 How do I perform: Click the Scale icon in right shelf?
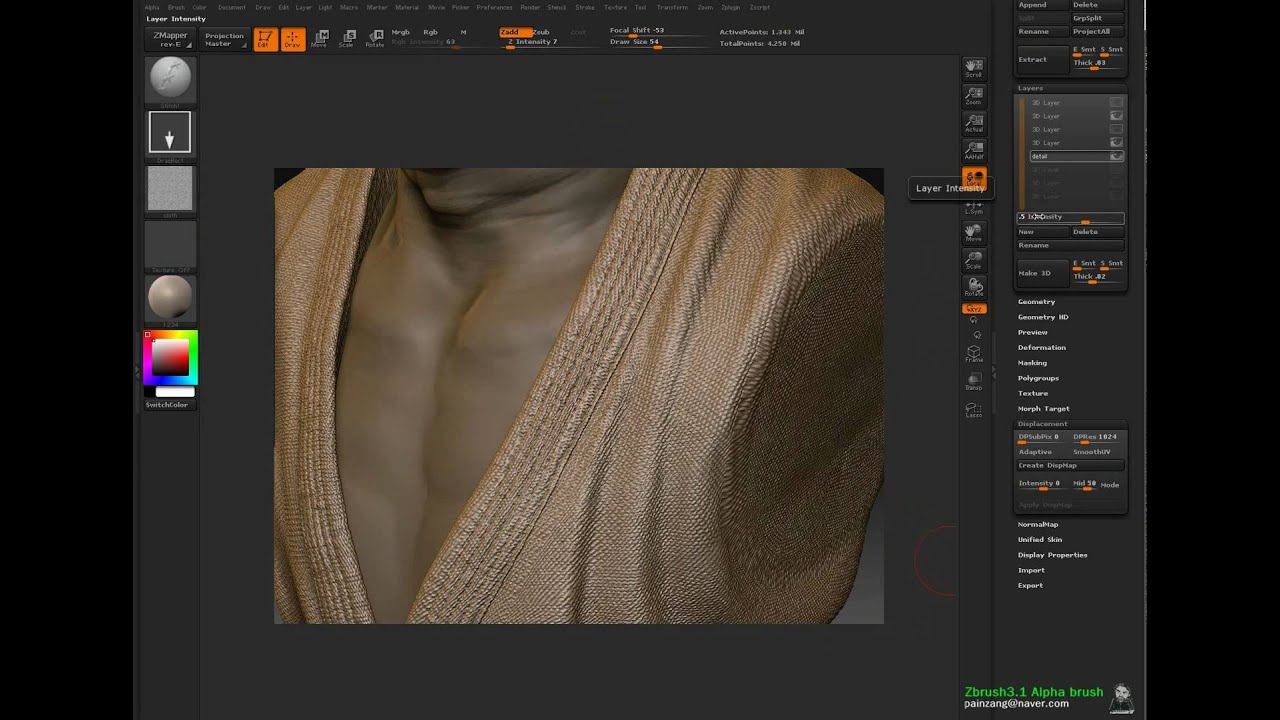[973, 260]
